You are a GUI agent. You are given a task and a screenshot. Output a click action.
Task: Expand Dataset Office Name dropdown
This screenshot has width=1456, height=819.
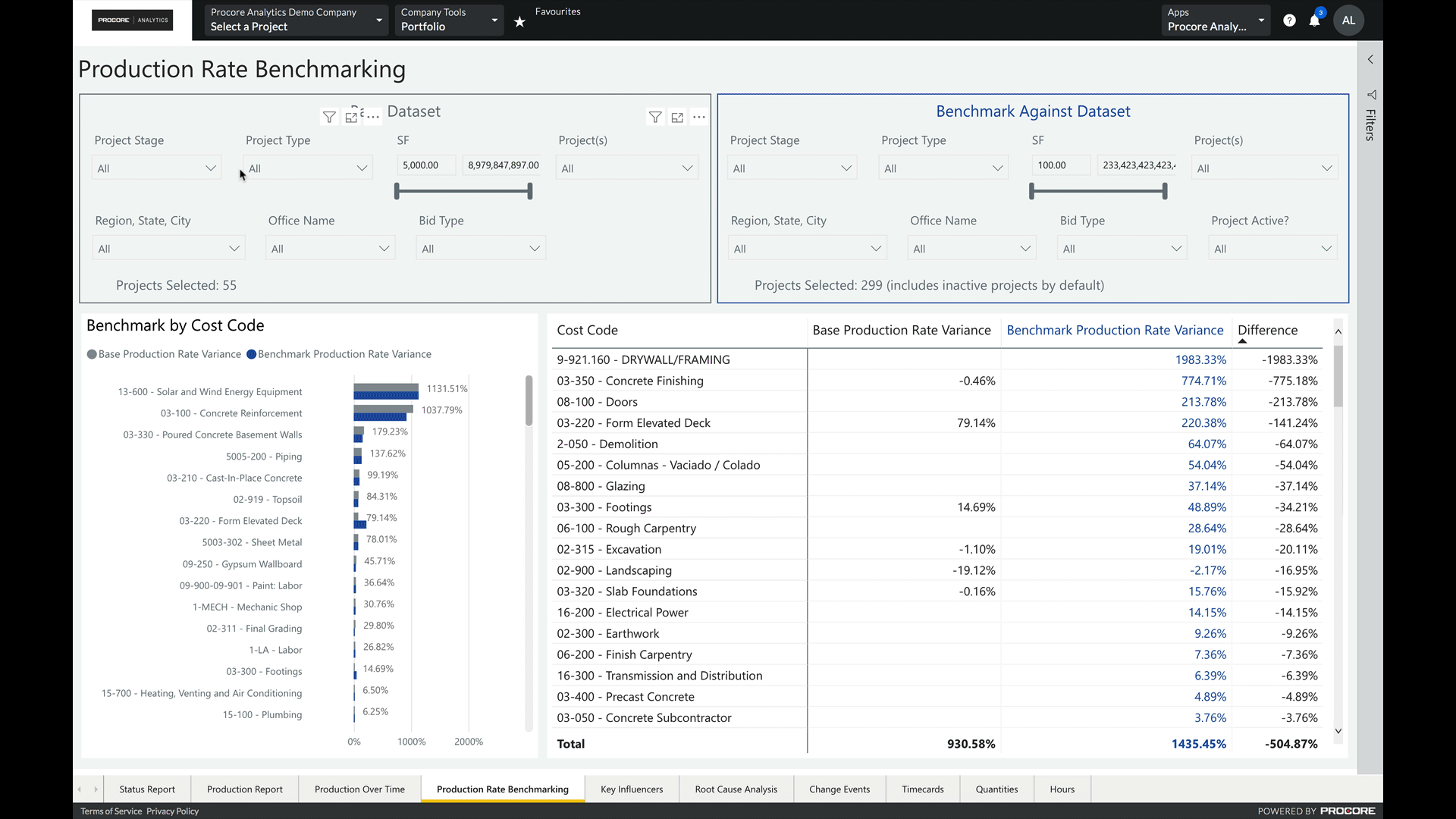coord(330,249)
